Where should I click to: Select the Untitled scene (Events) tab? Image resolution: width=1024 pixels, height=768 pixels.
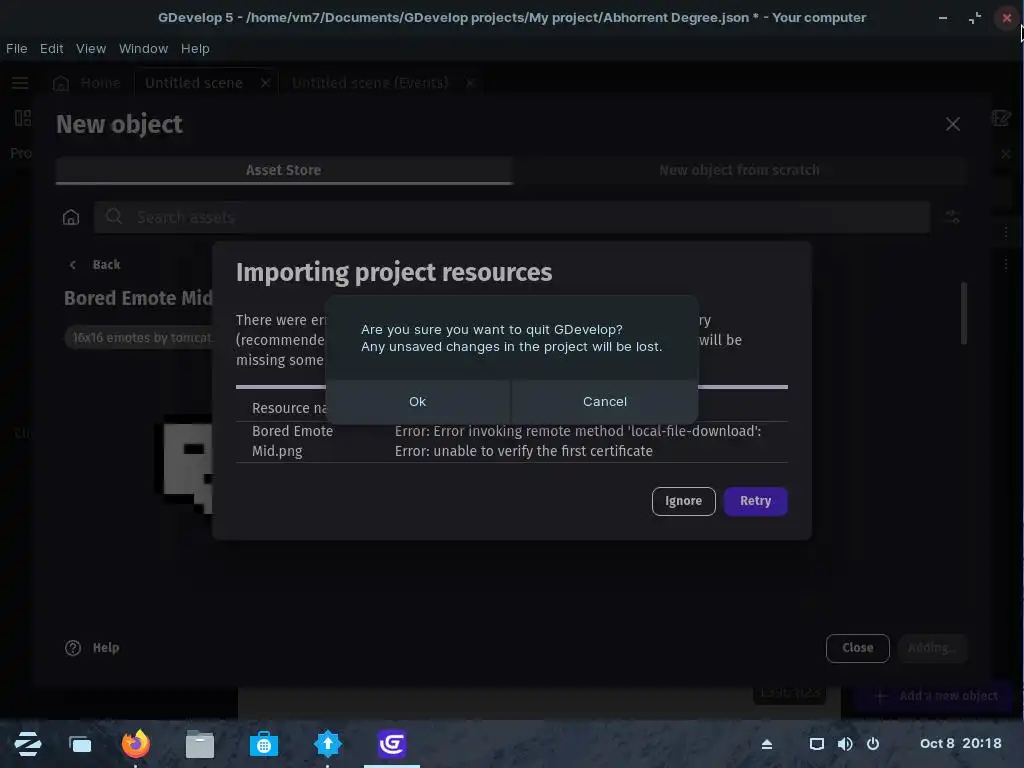tap(370, 83)
